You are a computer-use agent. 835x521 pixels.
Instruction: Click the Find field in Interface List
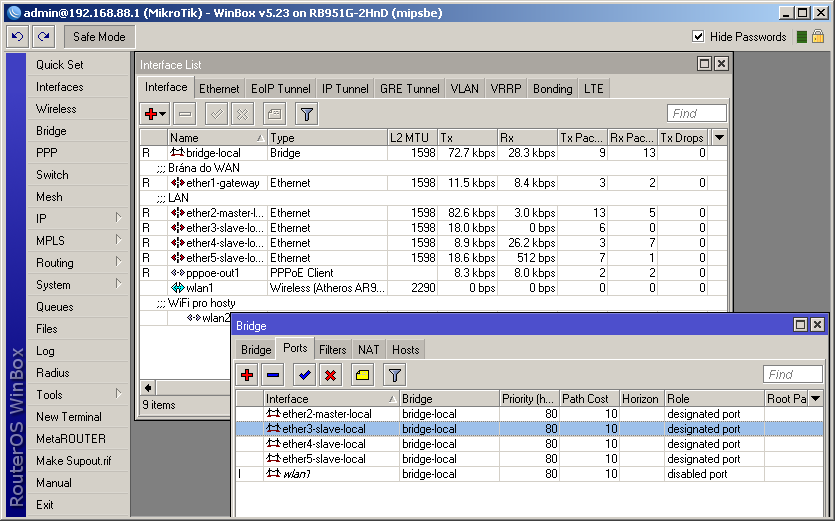[x=697, y=114]
